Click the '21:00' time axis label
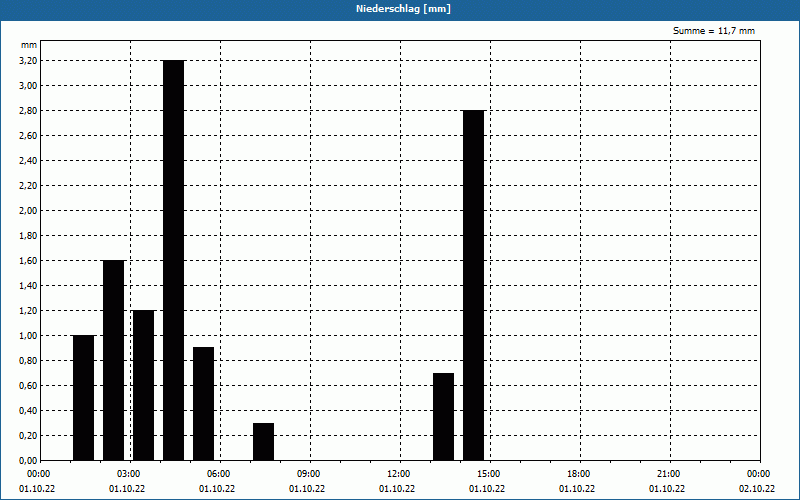800x500 pixels. [668, 474]
